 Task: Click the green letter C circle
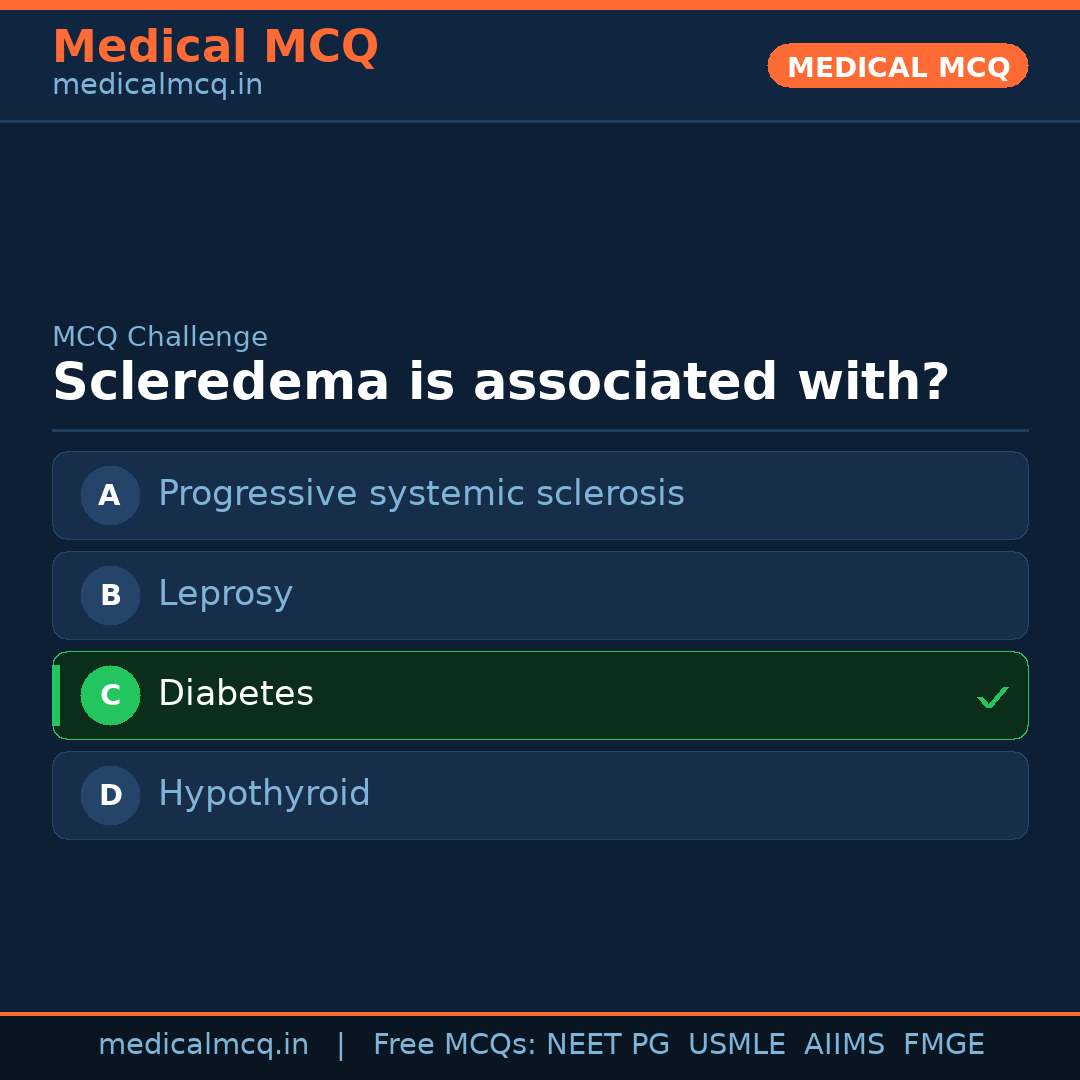pos(110,695)
